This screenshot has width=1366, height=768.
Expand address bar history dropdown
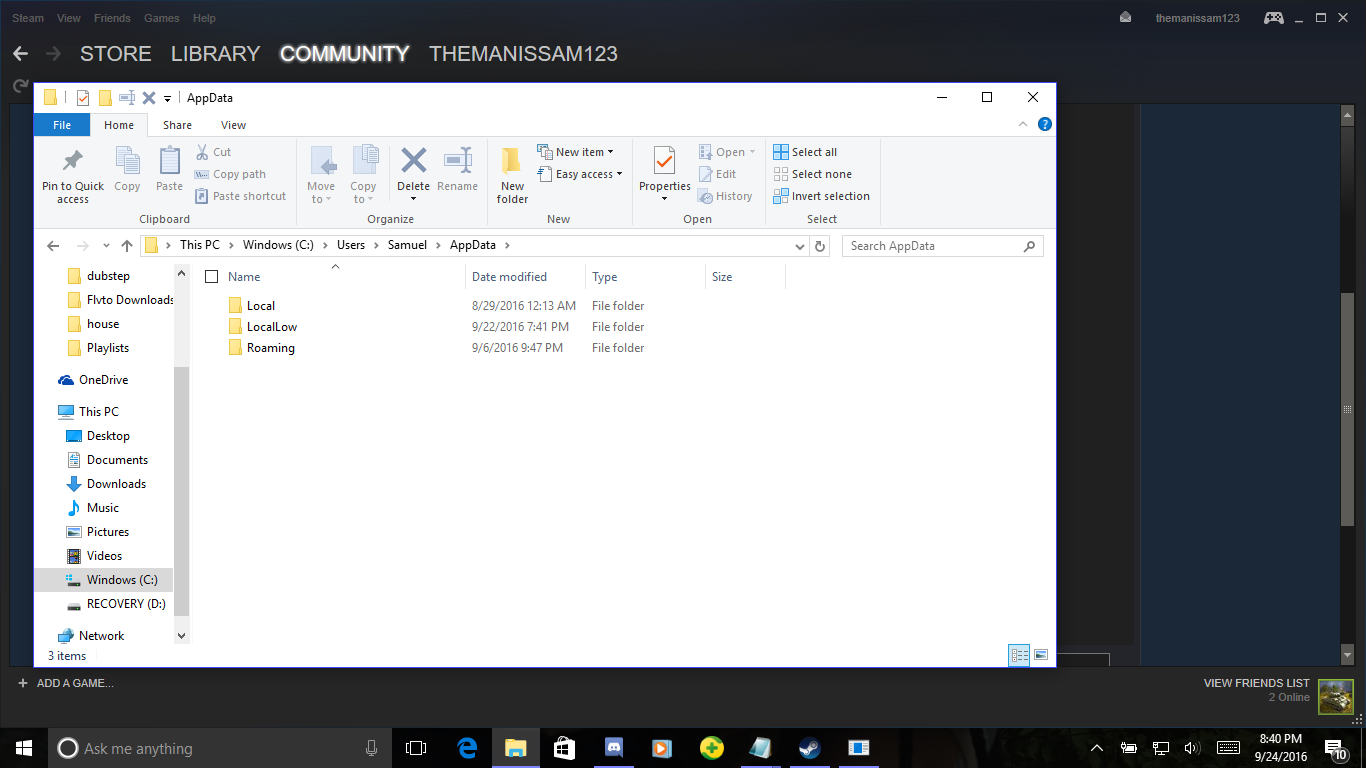pyautogui.click(x=800, y=246)
